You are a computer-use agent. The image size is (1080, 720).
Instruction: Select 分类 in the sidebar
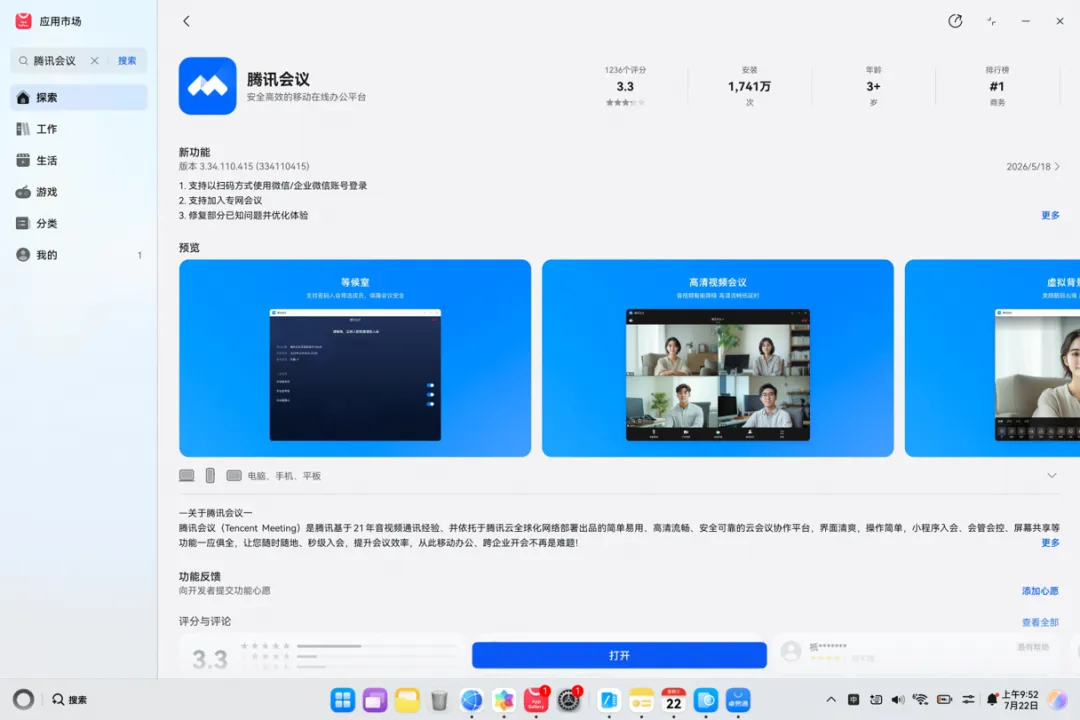coord(79,223)
